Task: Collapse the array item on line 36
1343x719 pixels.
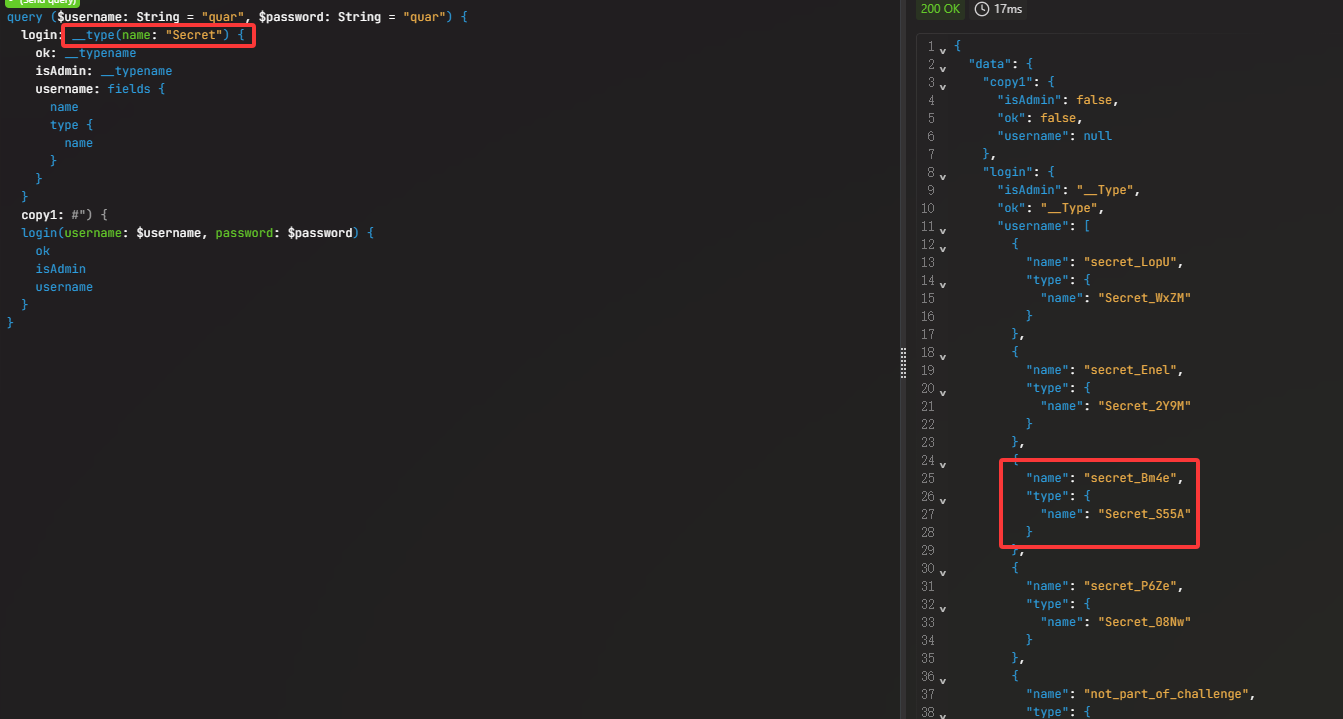Action: [942, 680]
